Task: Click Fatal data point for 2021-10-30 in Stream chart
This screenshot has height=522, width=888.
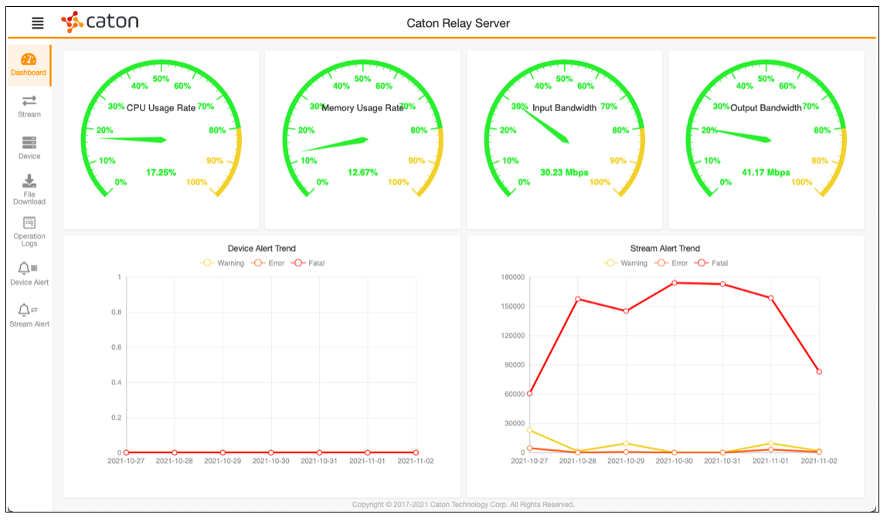Action: [x=675, y=283]
